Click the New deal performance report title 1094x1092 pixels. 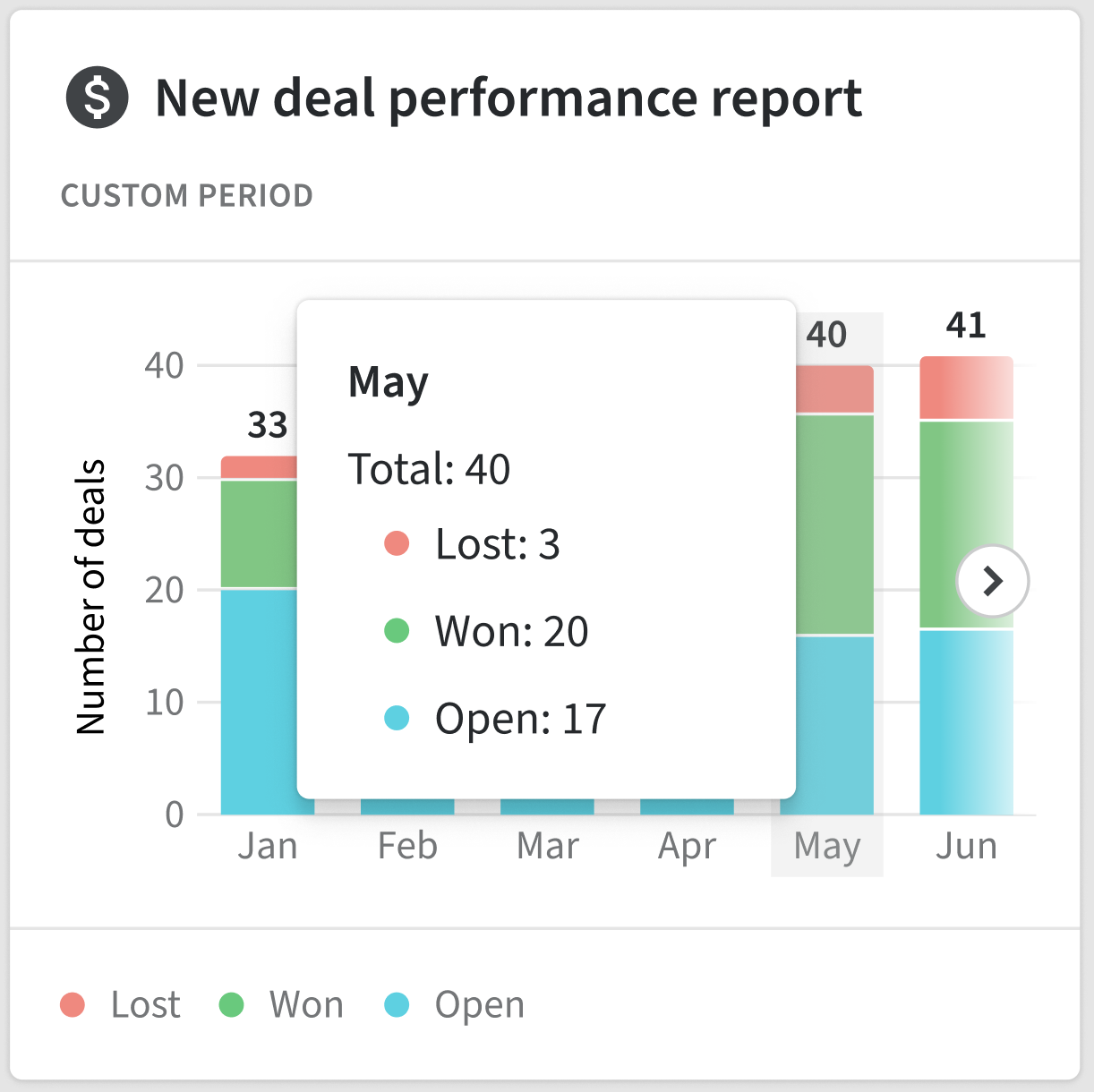[x=509, y=98]
